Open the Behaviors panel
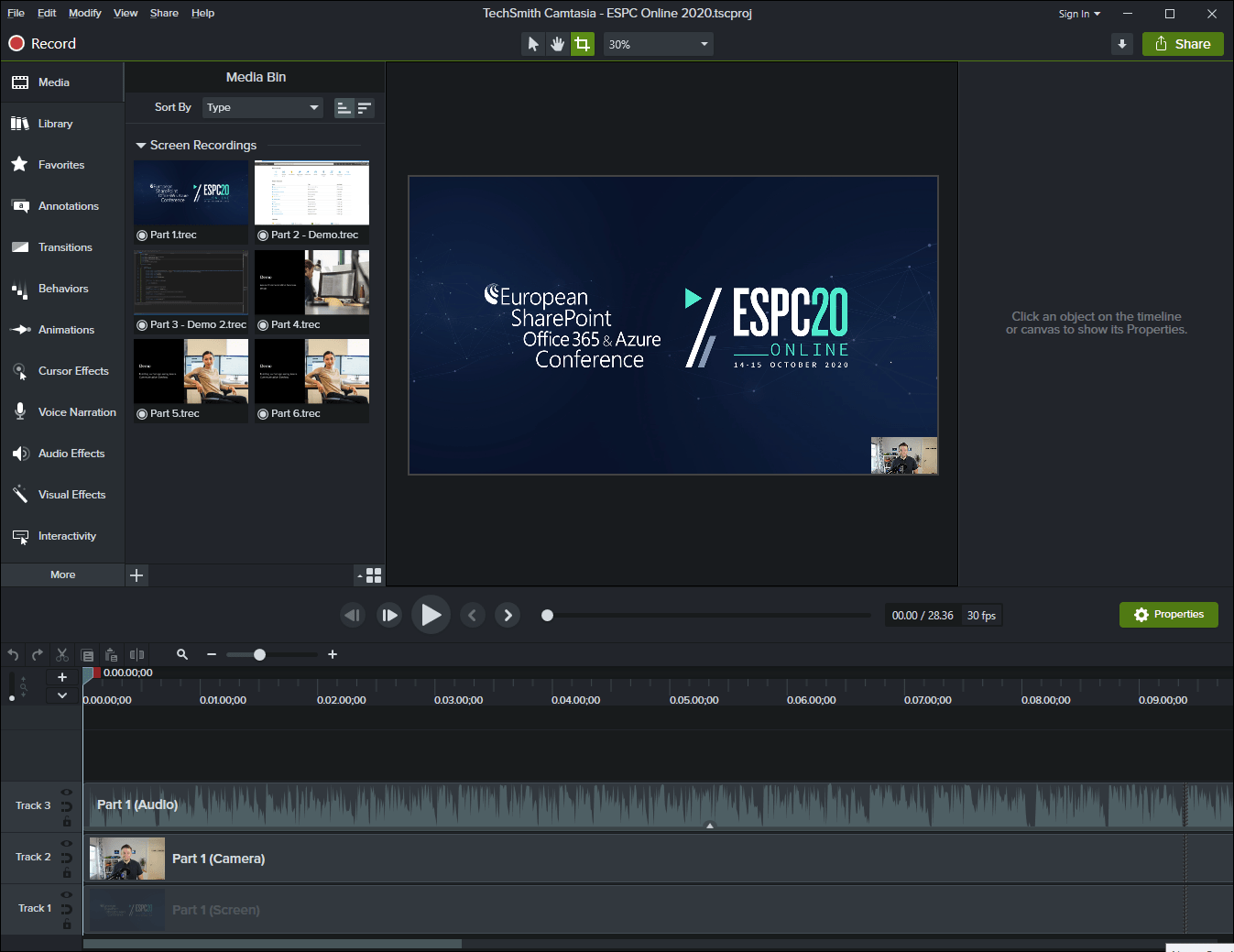1234x952 pixels. pyautogui.click(x=62, y=289)
